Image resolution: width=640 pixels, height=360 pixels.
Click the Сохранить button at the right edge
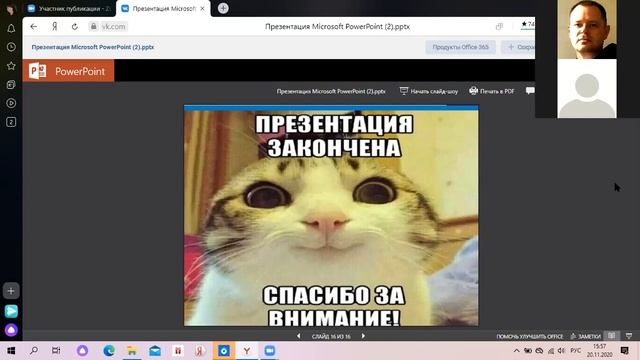[x=518, y=47]
